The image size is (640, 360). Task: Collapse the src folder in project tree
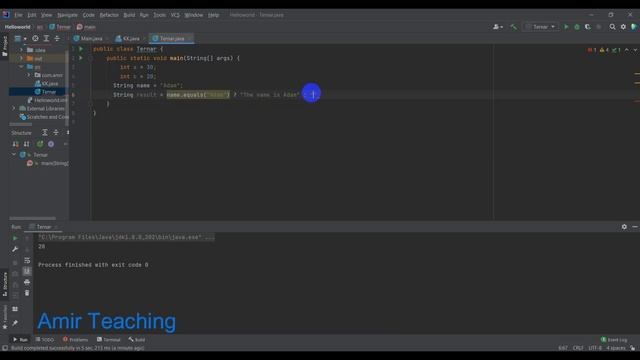(x=21, y=67)
